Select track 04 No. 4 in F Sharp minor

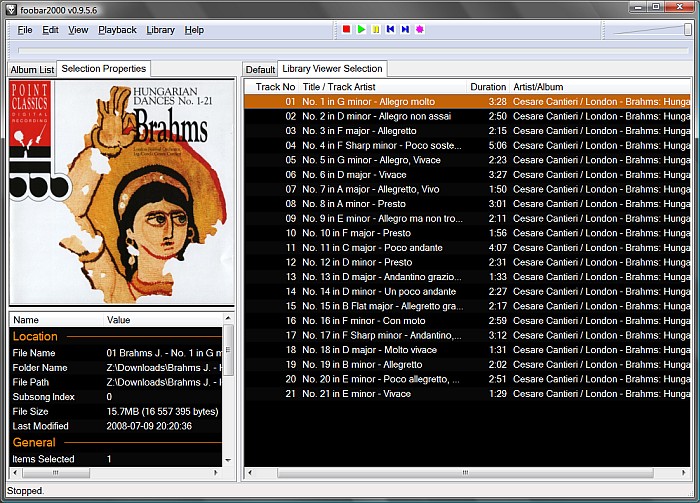pos(467,145)
